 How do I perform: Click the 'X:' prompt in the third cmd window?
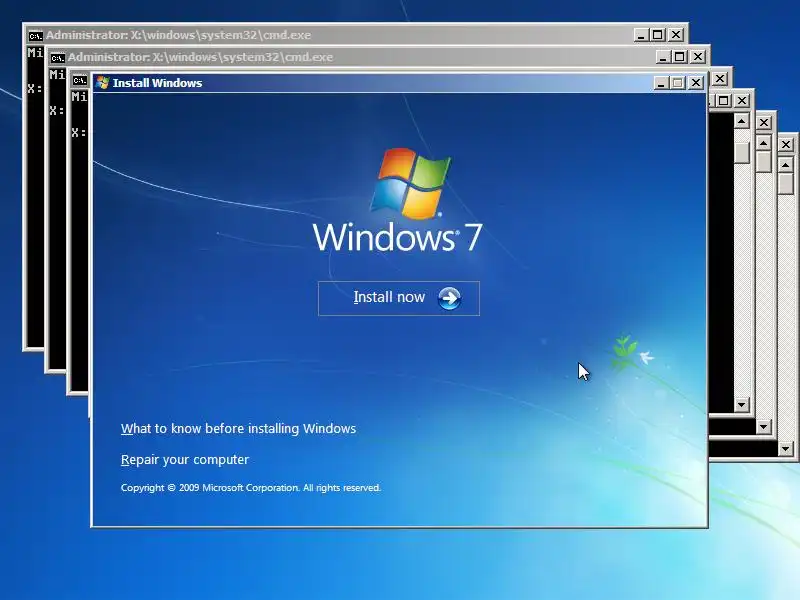coord(79,133)
